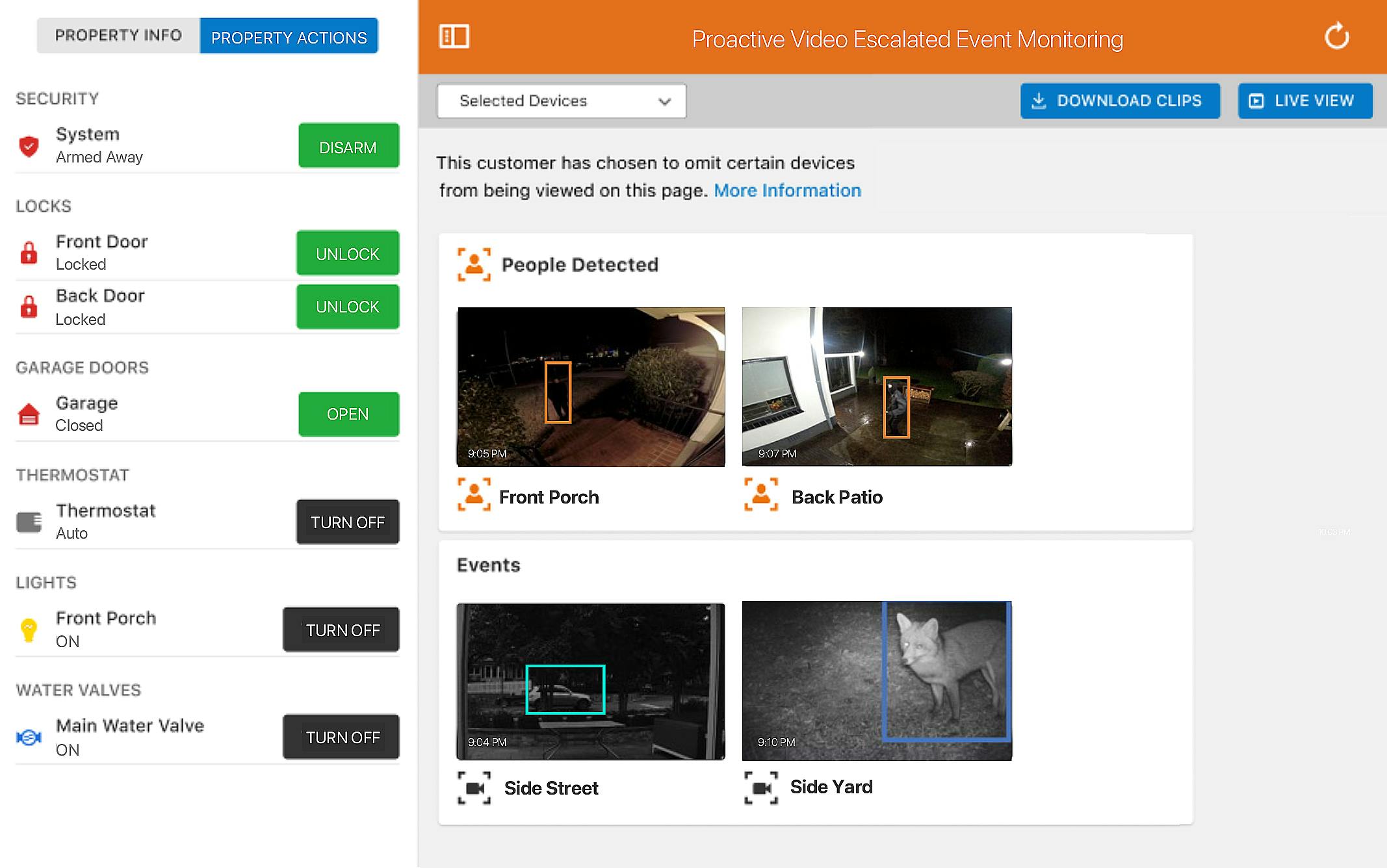Click the Side Yard camera icon
This screenshot has width=1387, height=868.
760,787
